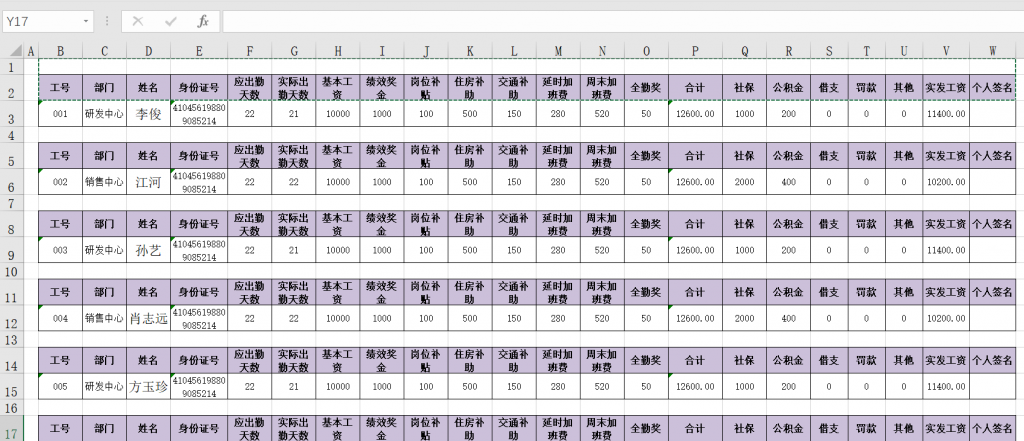Click the Cancel X icon in formula bar
The height and width of the screenshot is (441, 1024).
pyautogui.click(x=138, y=21)
